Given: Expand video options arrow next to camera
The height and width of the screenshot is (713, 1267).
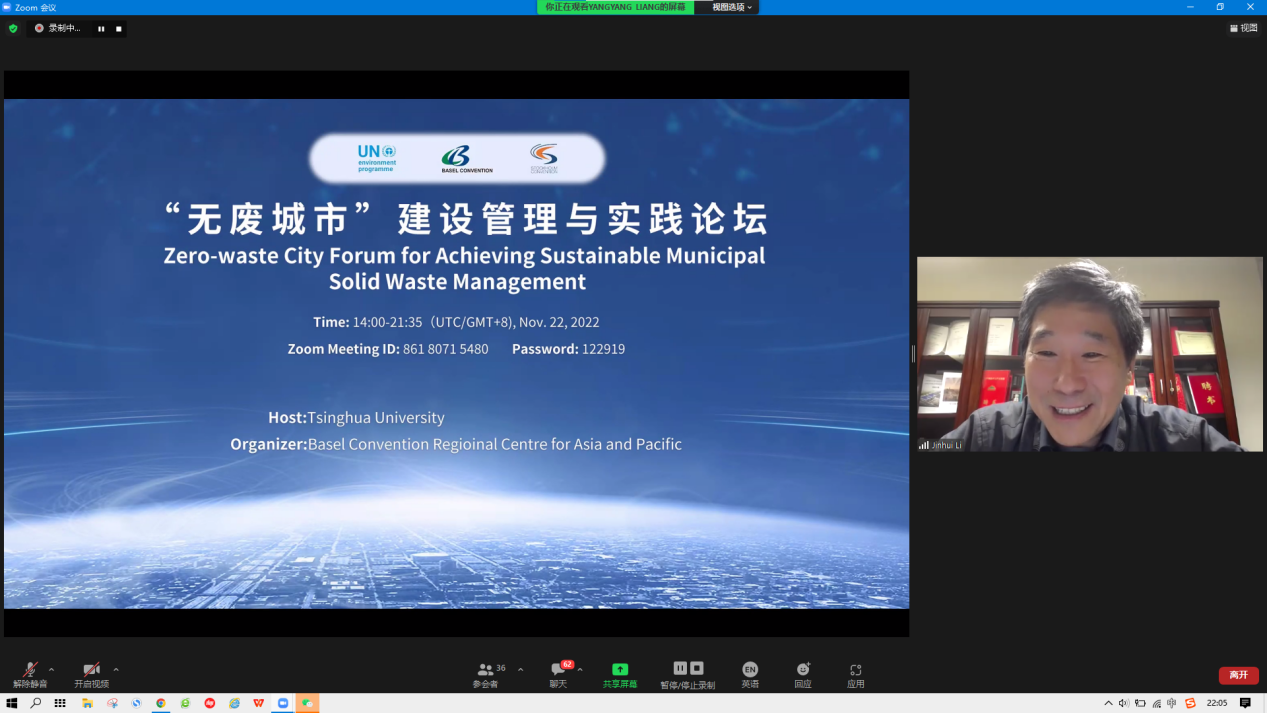Looking at the screenshot, I should click(116, 670).
